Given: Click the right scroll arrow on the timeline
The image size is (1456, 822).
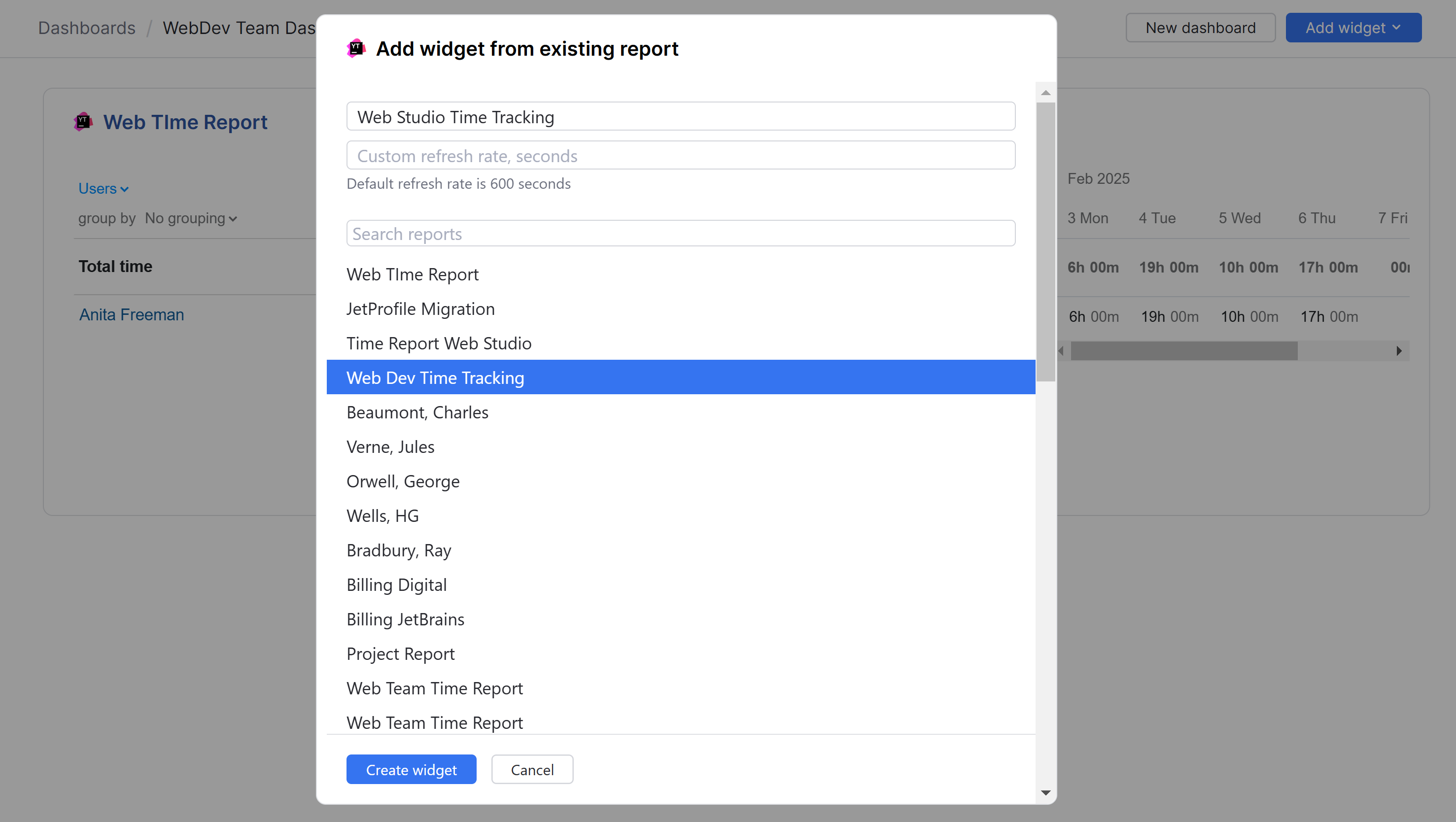Looking at the screenshot, I should [1399, 350].
